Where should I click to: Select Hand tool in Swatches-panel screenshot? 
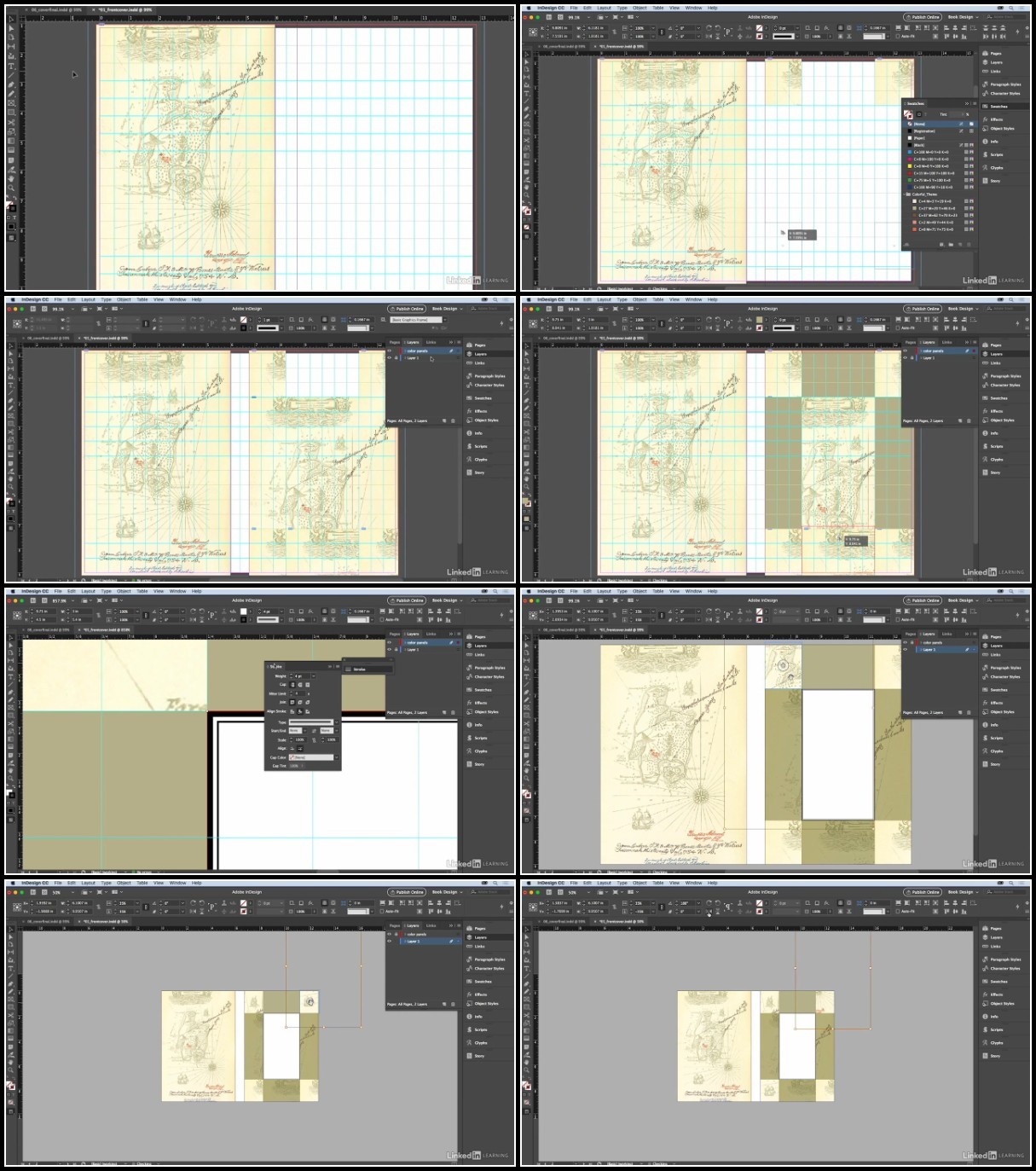pyautogui.click(x=527, y=187)
